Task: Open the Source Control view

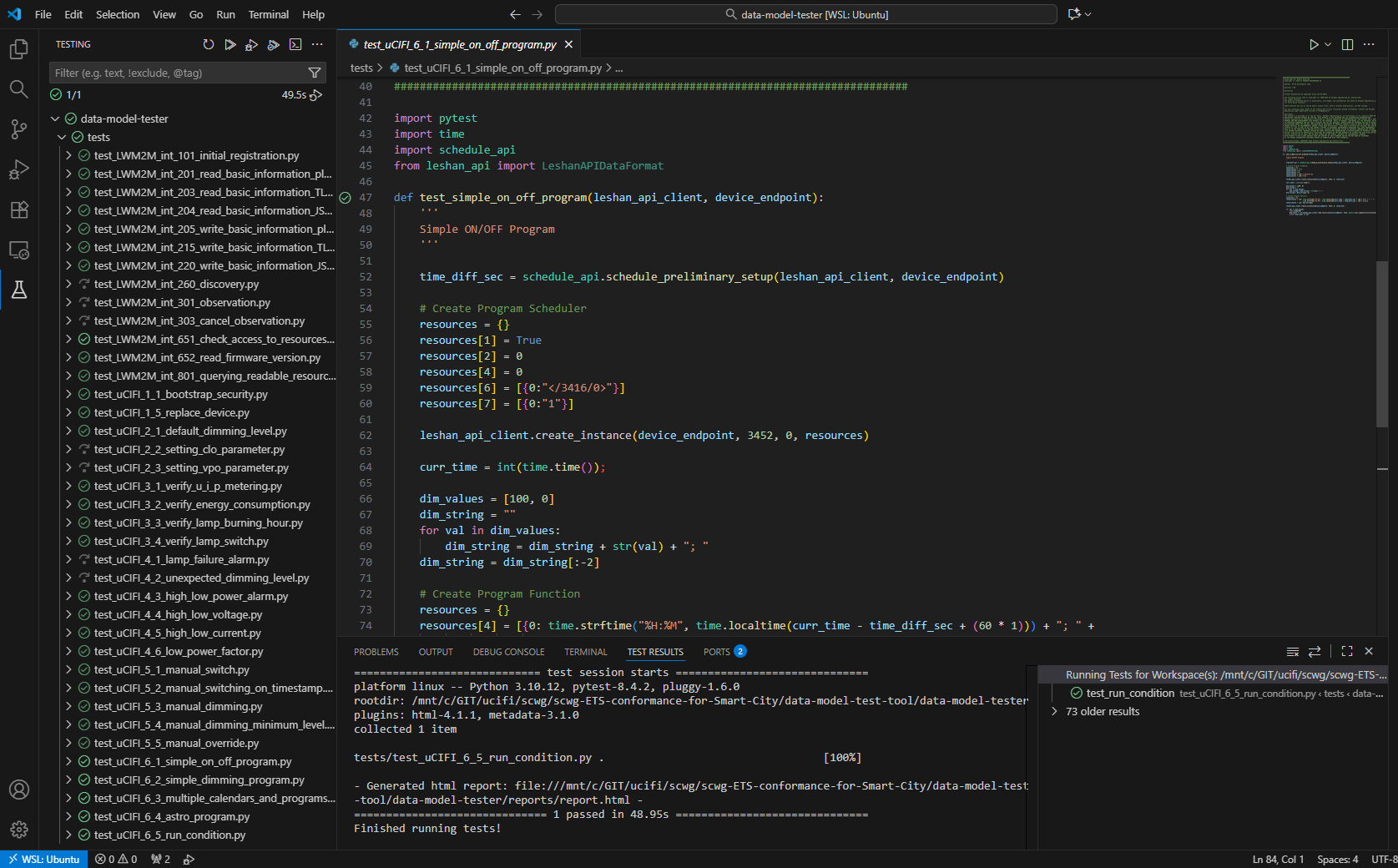Action: click(x=18, y=129)
